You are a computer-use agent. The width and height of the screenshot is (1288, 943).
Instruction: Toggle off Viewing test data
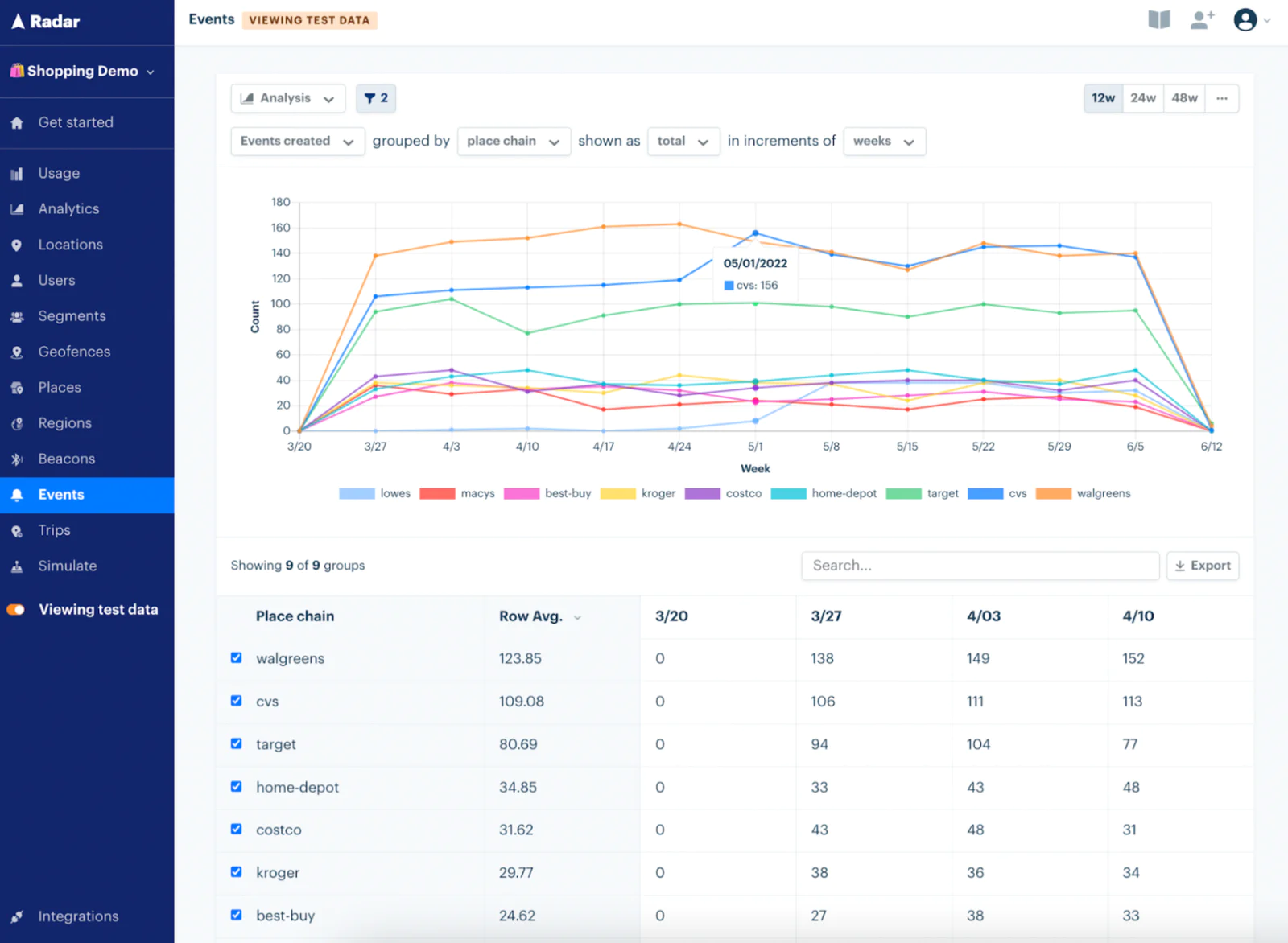[x=17, y=609]
